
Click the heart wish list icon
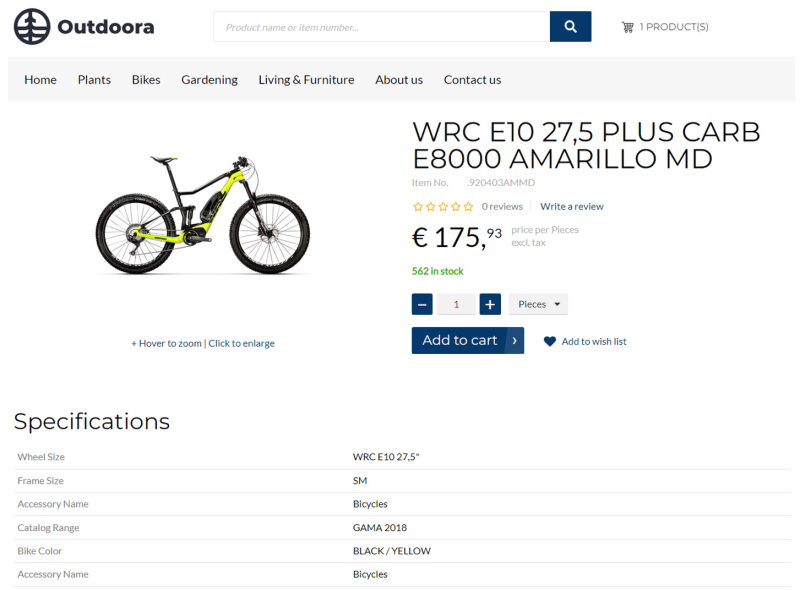tap(549, 341)
